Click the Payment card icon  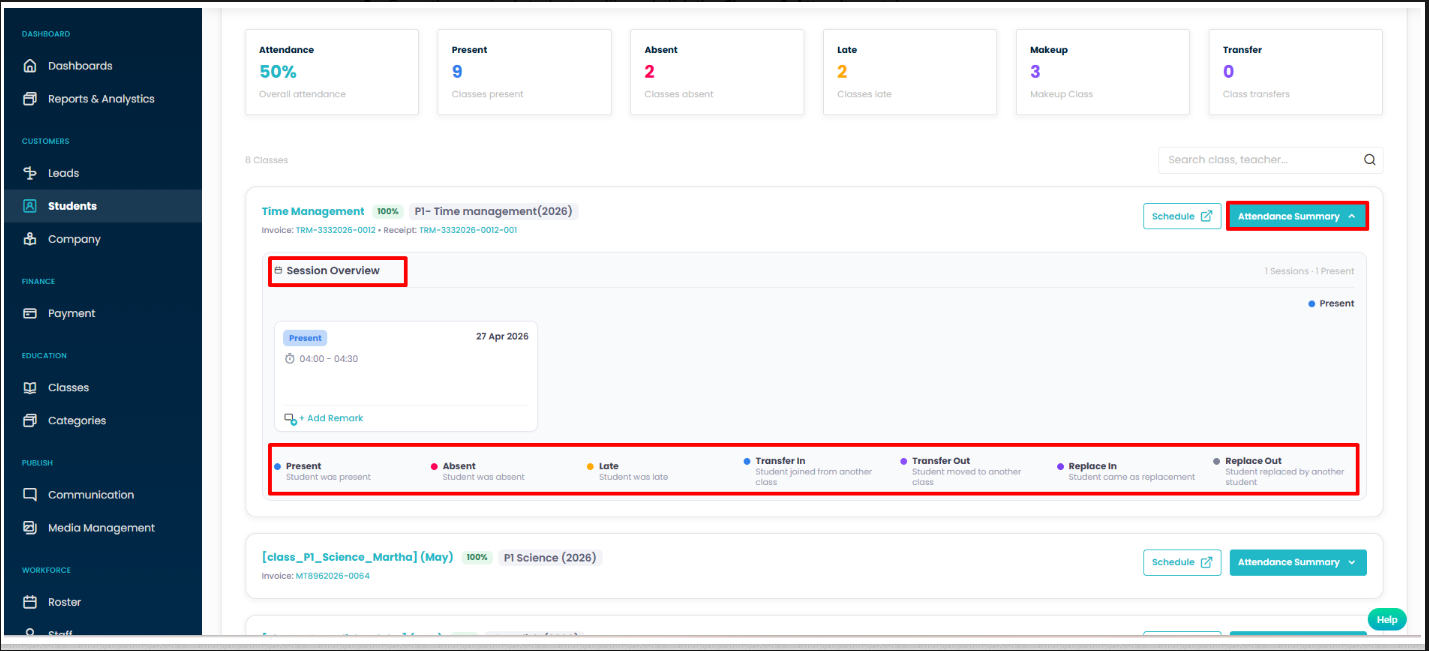[x=30, y=313]
